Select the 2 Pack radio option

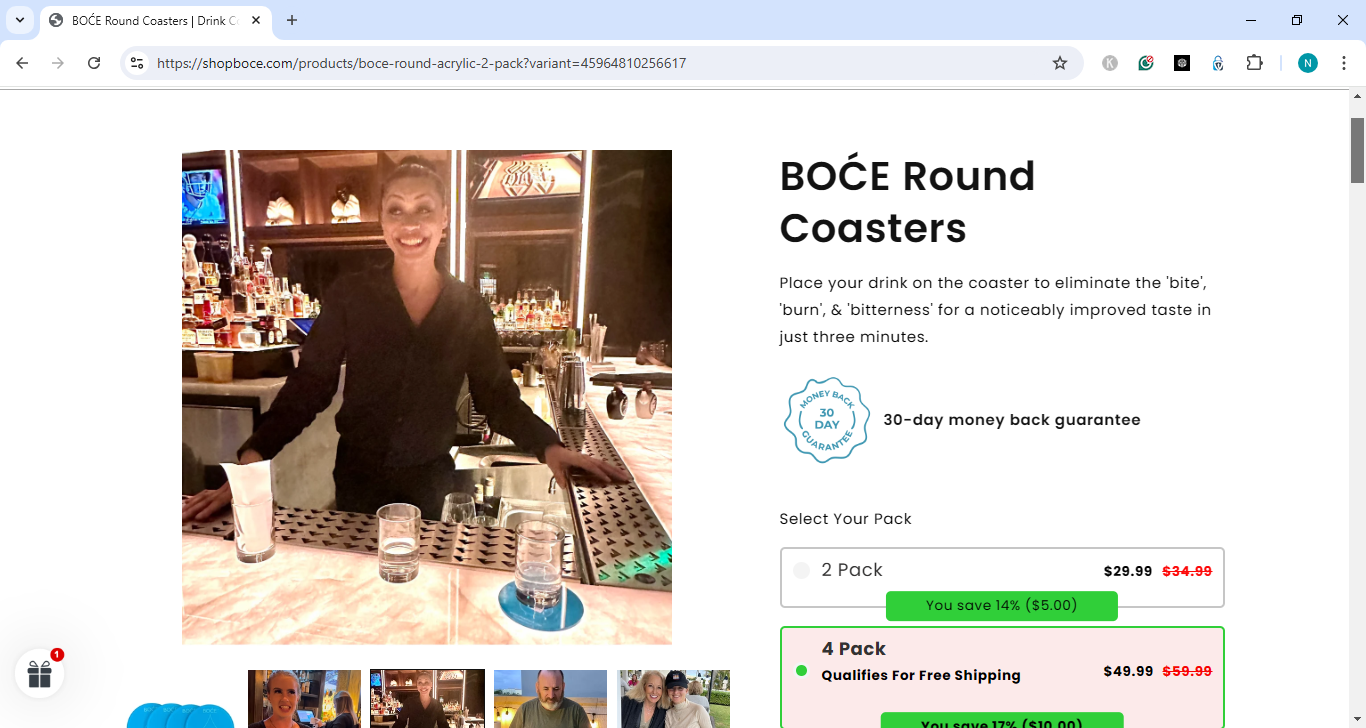[x=801, y=570]
